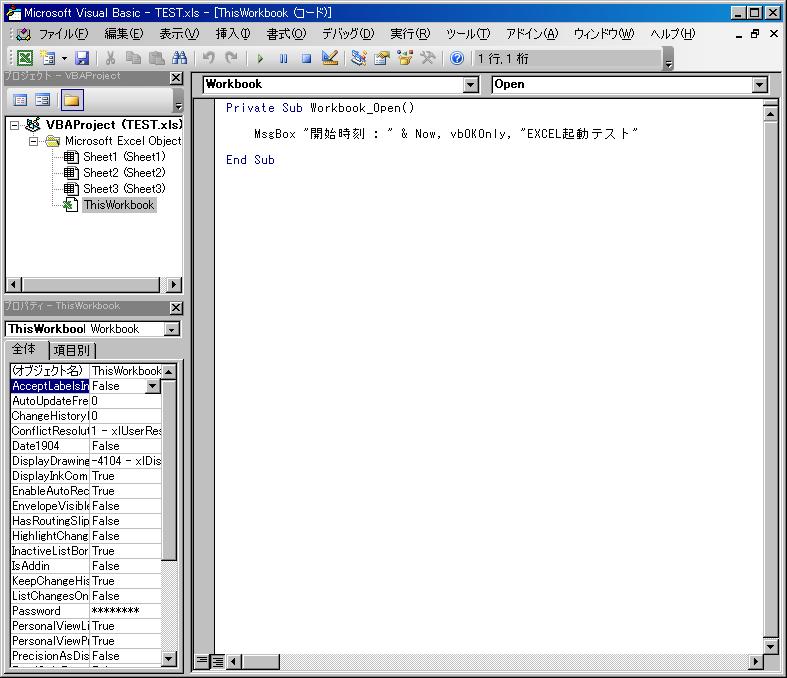Click the IsAddin property row

click(86, 566)
